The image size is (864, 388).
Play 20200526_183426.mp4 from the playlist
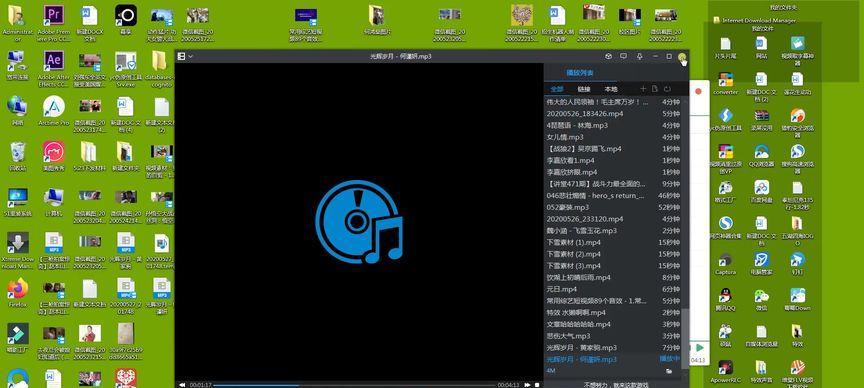613,114
